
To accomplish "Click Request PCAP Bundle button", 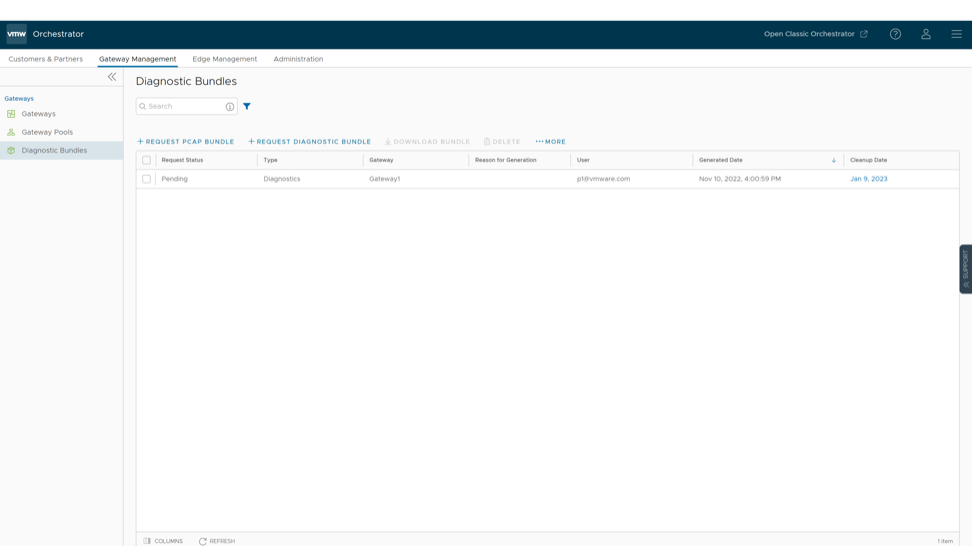I will tap(186, 142).
